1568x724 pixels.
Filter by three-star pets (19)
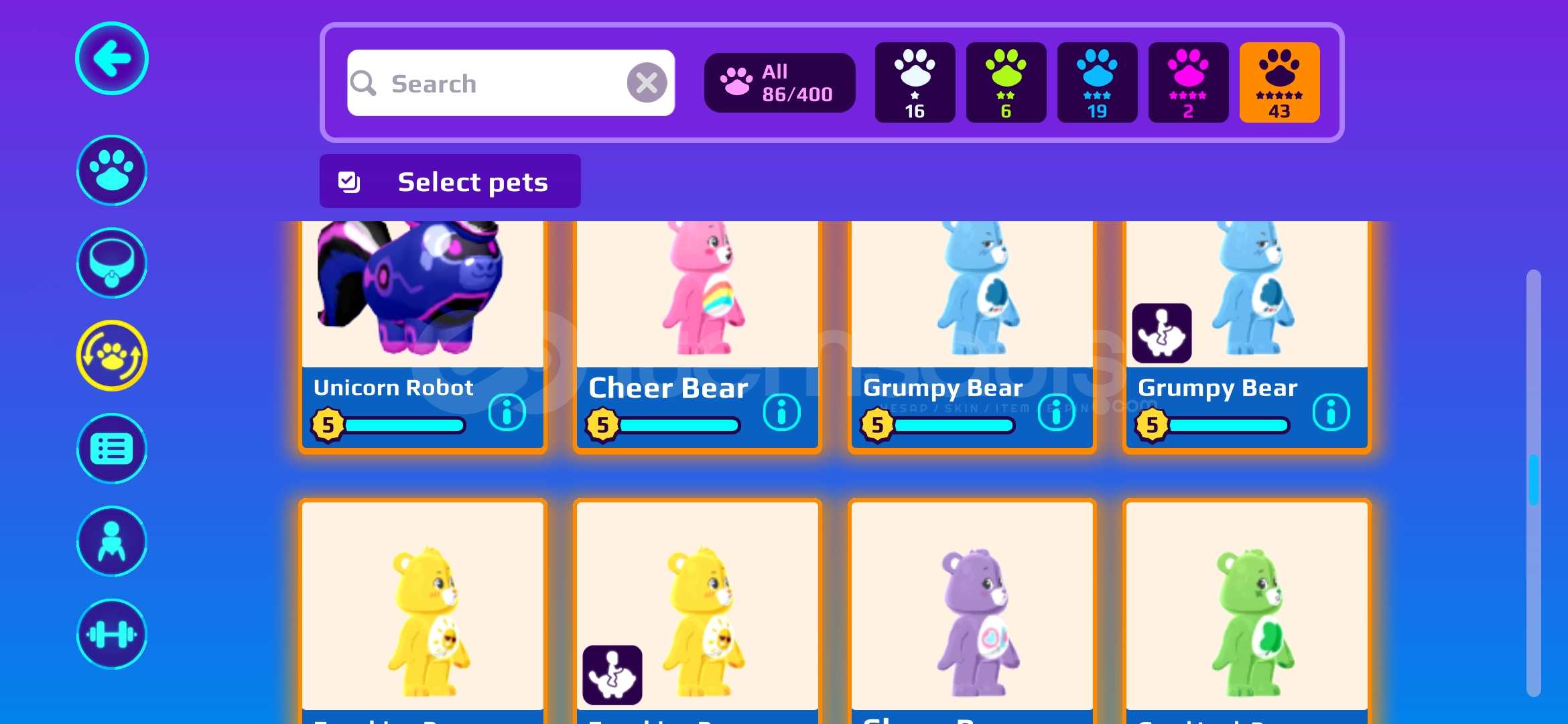pos(1098,82)
